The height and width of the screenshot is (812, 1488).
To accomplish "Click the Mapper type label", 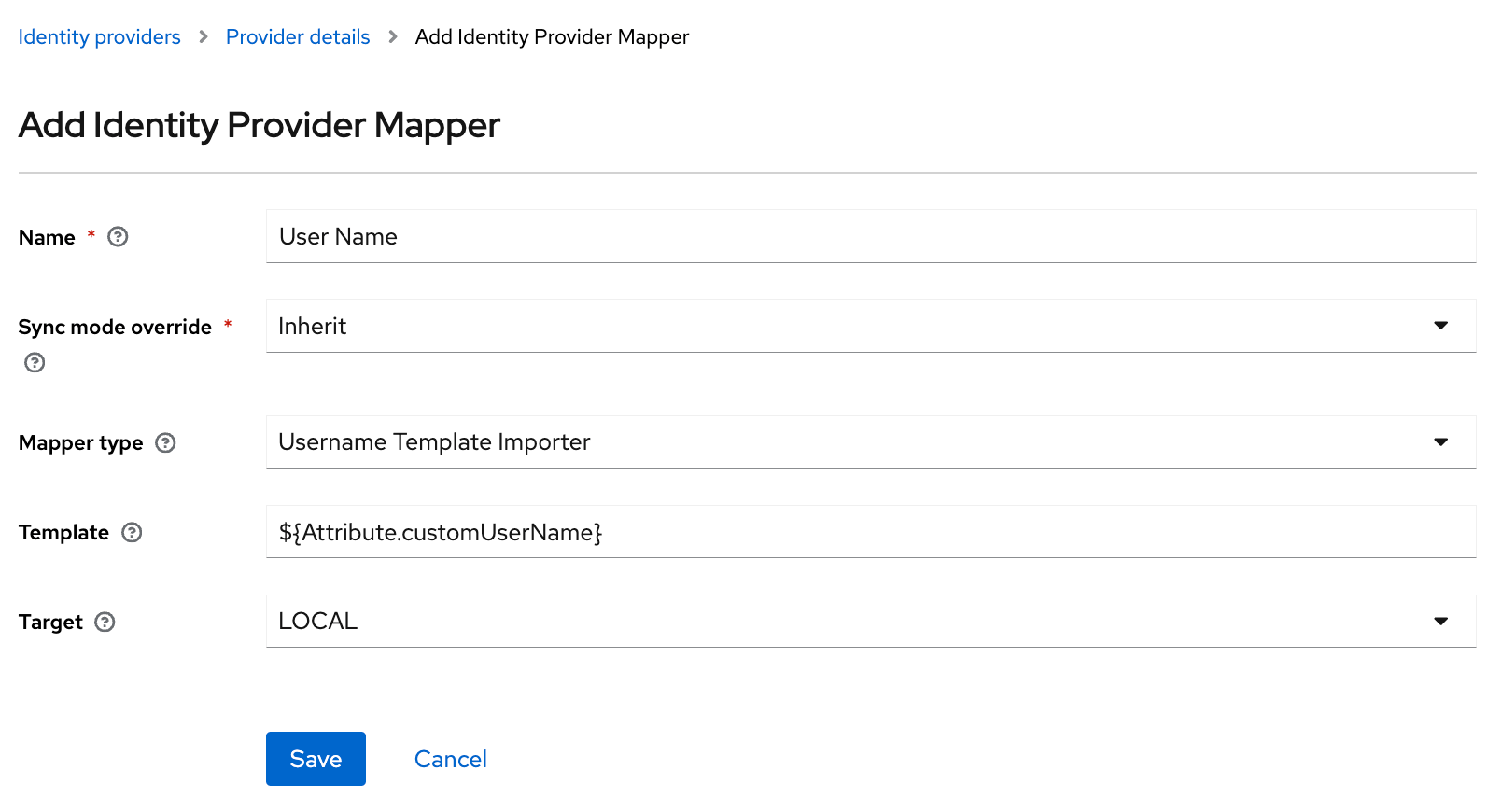I will tap(81, 442).
